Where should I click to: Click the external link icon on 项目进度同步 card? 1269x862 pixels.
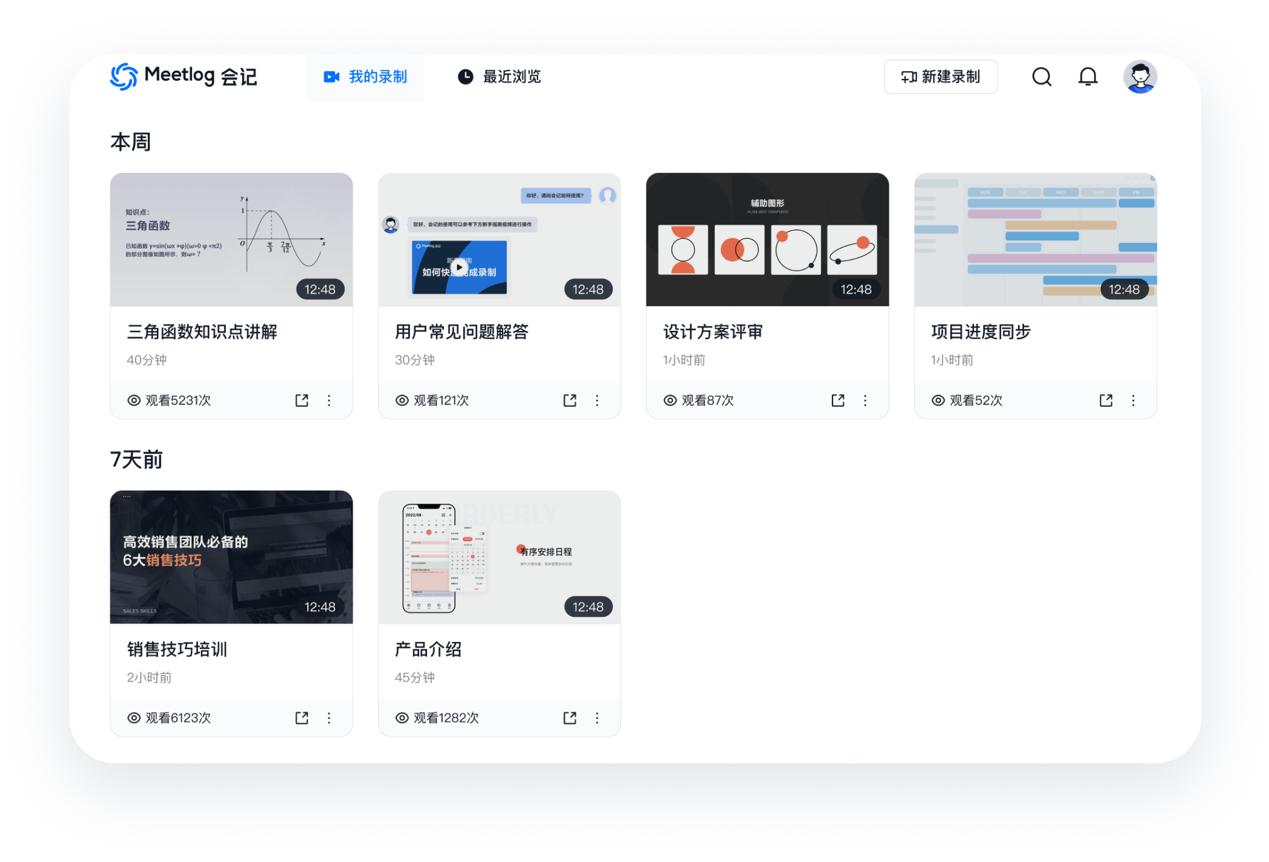1104,400
